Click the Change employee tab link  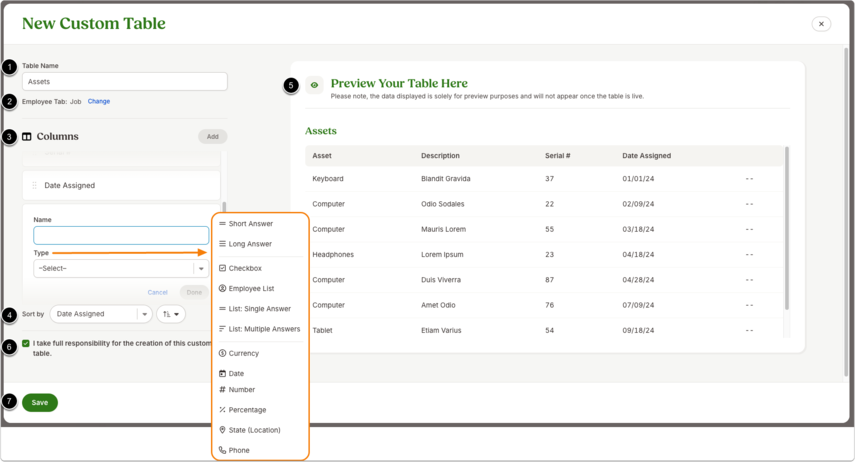[99, 101]
